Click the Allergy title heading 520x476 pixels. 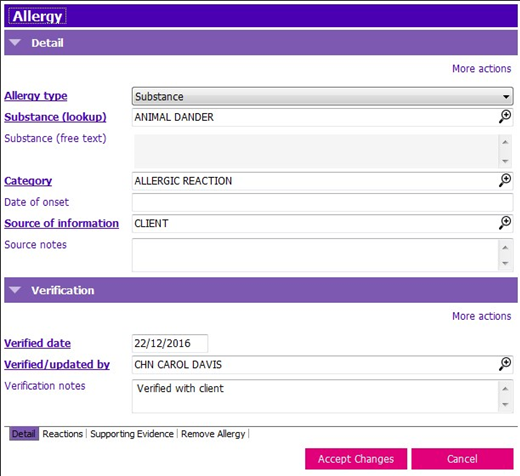(x=37, y=16)
